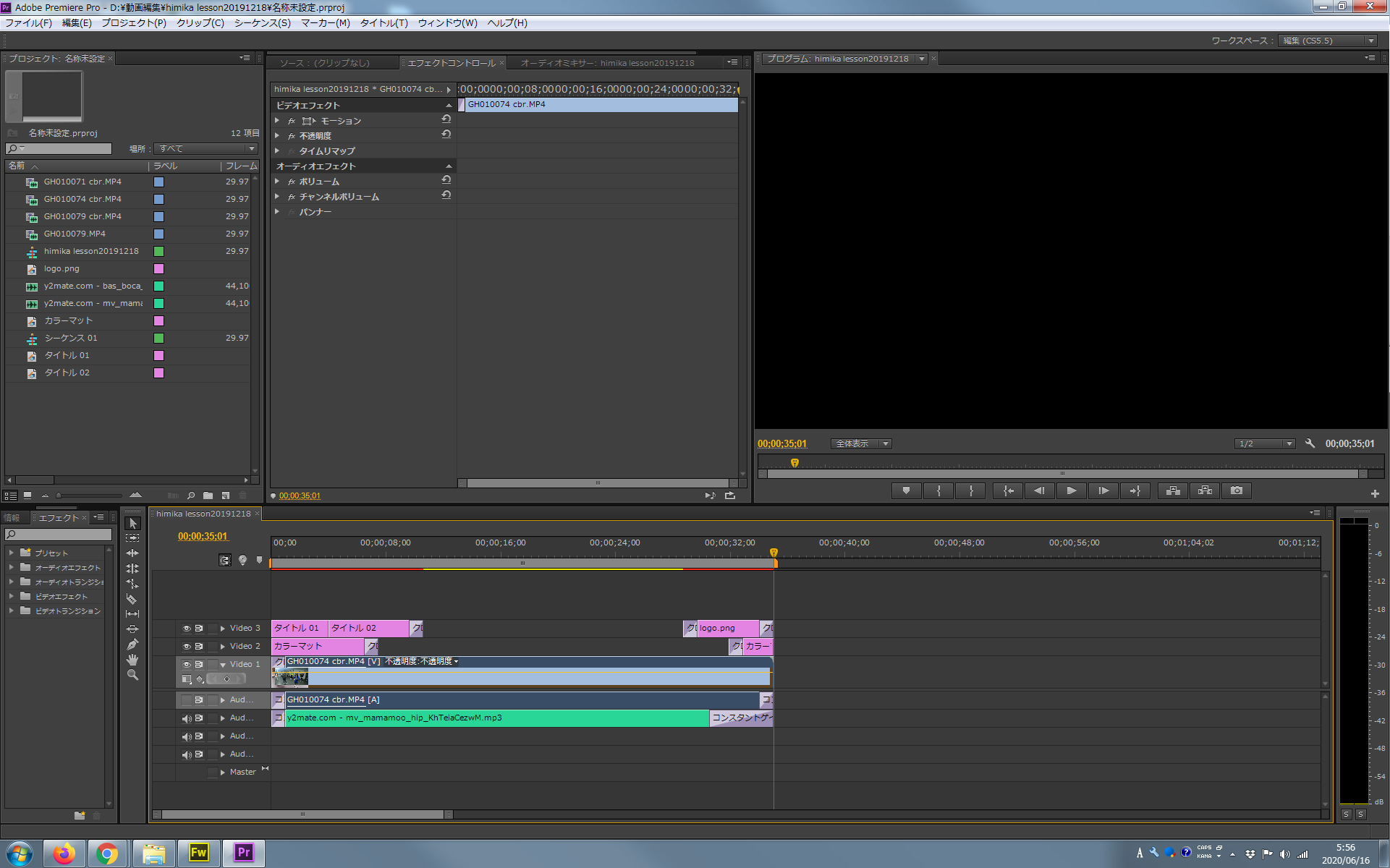Step forward one frame
Screen dimensions: 1390x868
[1103, 490]
